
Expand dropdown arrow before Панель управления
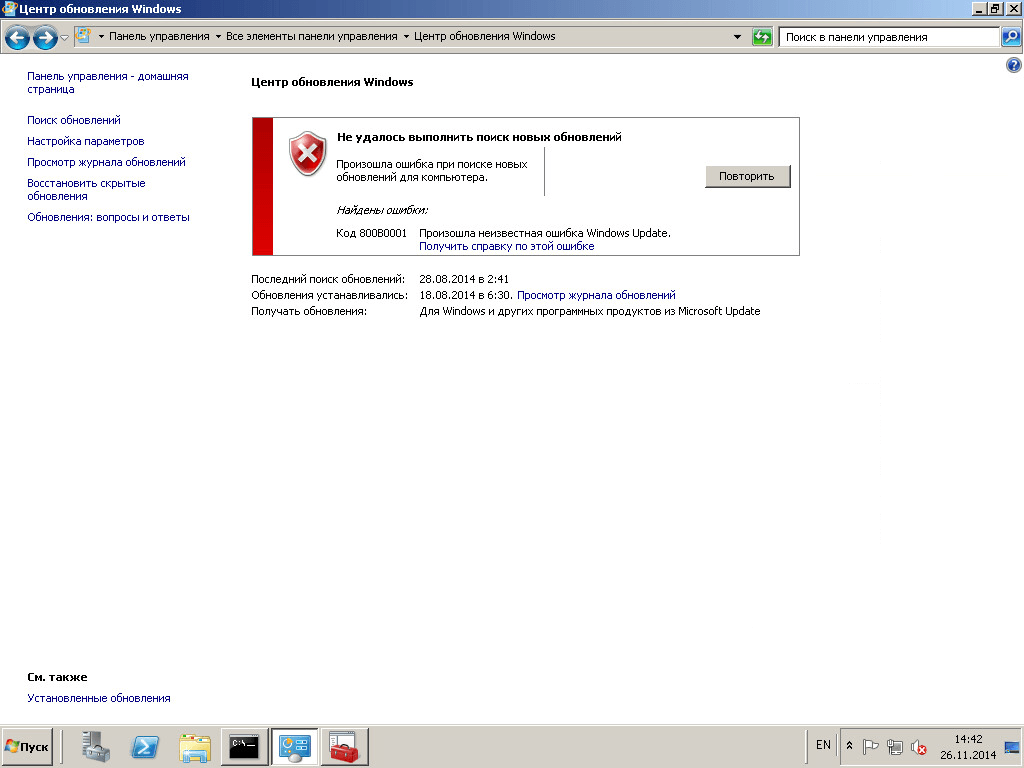pos(101,37)
